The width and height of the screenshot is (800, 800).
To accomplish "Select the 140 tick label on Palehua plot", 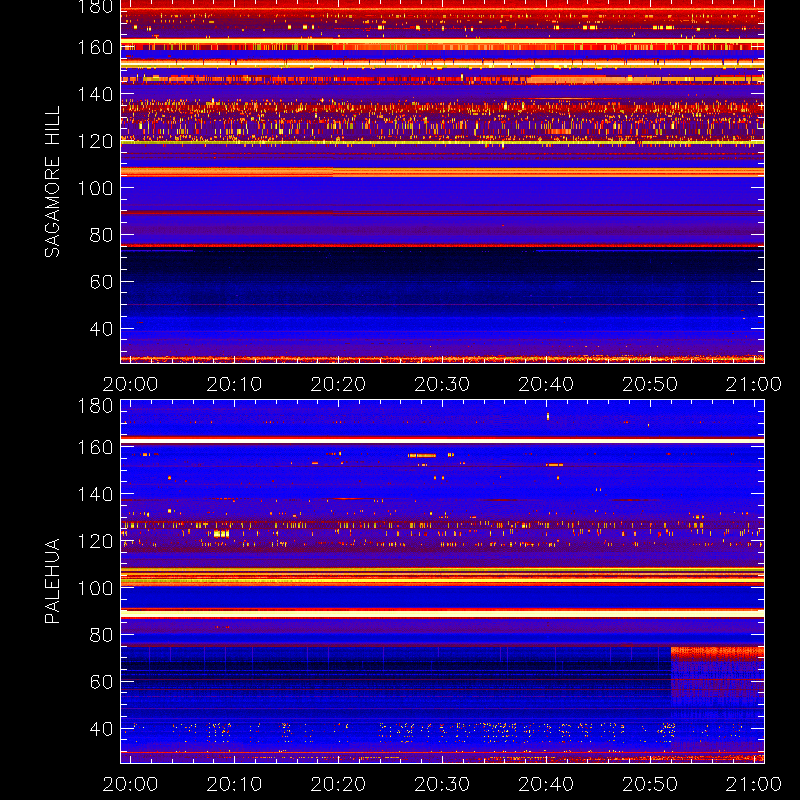I will 95,494.
